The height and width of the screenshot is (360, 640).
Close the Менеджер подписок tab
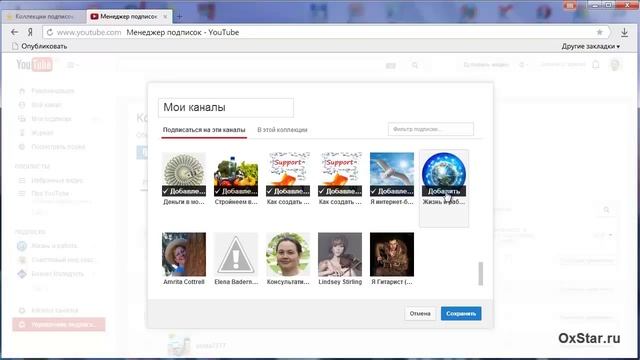click(165, 17)
